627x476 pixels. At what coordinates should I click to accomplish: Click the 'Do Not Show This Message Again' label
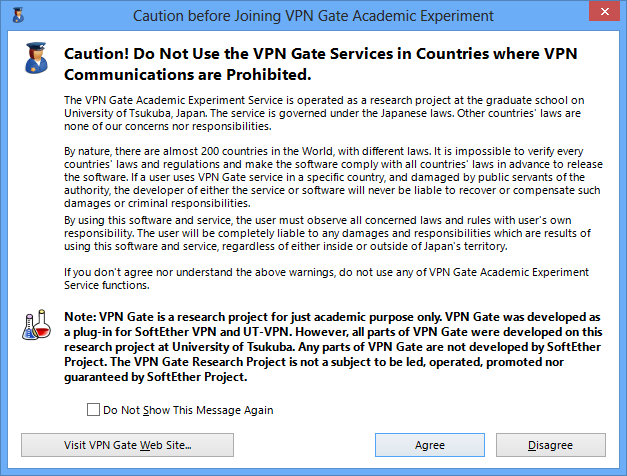point(188,410)
